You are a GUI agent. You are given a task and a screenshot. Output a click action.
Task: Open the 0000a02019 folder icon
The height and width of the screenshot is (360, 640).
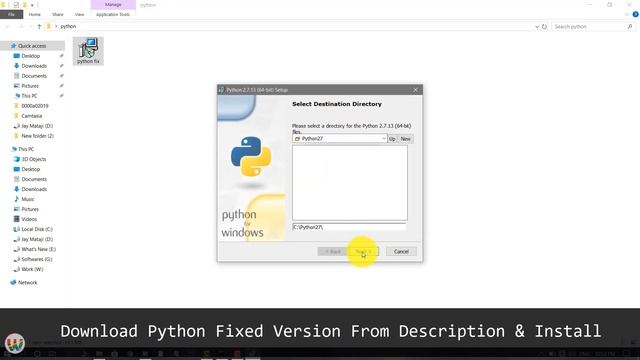[x=17, y=106]
